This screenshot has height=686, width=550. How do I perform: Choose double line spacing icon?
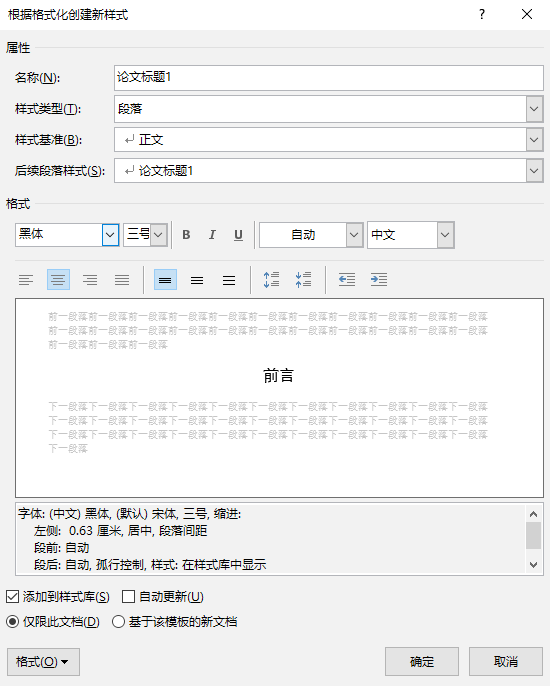(x=229, y=280)
